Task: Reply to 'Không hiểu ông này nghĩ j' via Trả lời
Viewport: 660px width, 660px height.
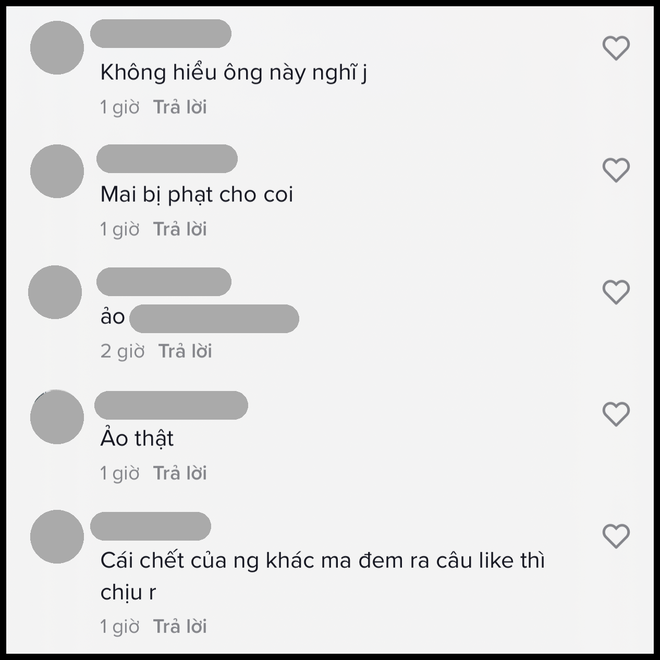Action: [x=180, y=107]
